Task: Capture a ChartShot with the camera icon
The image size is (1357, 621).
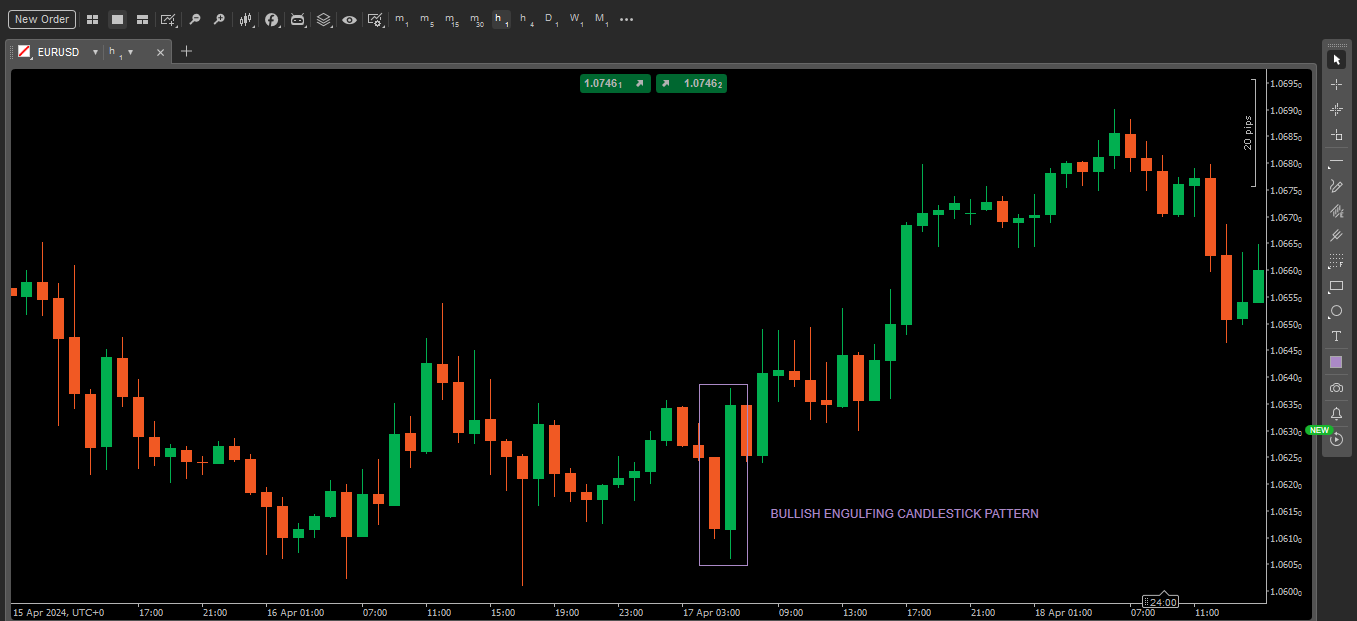Action: pos(1336,388)
